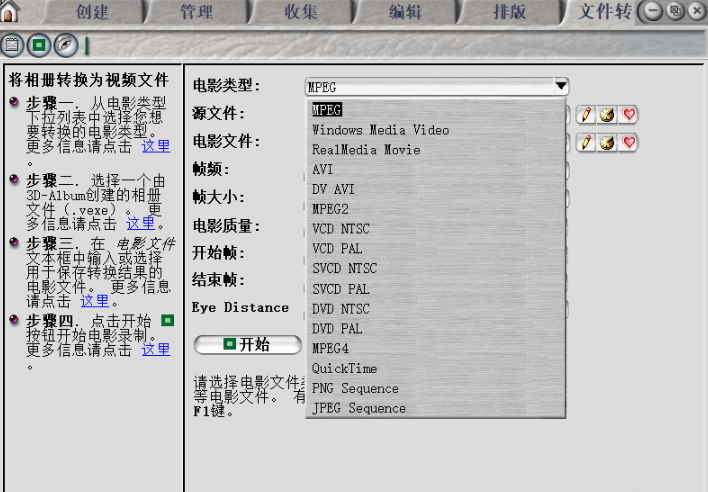The width and height of the screenshot is (708, 492).
Task: Click the 电影类型 label
Action: click(x=226, y=85)
